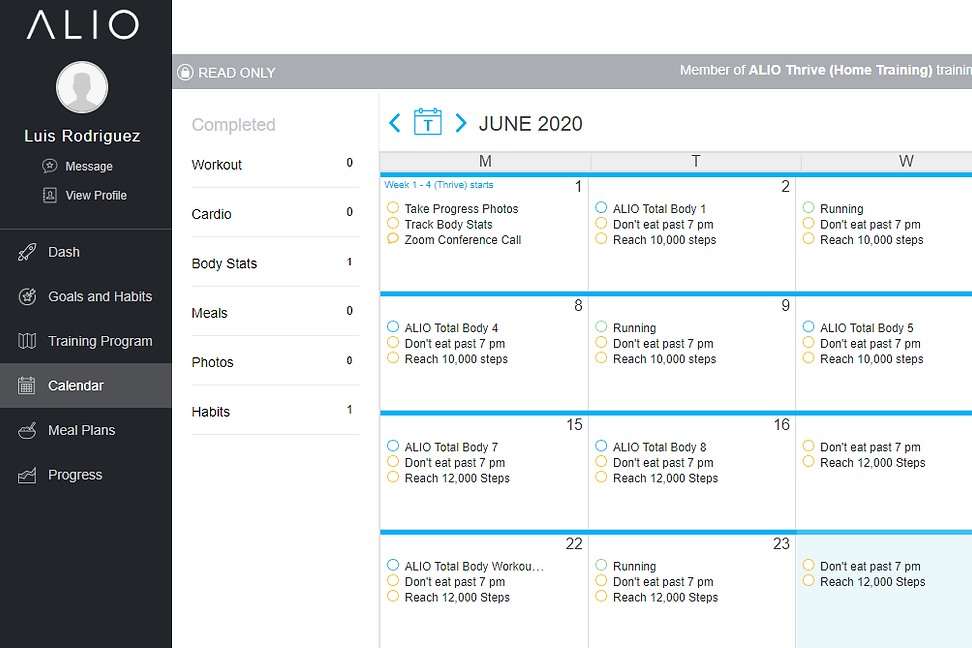Click the Progress chart icon
The height and width of the screenshot is (648, 972).
pyautogui.click(x=27, y=475)
